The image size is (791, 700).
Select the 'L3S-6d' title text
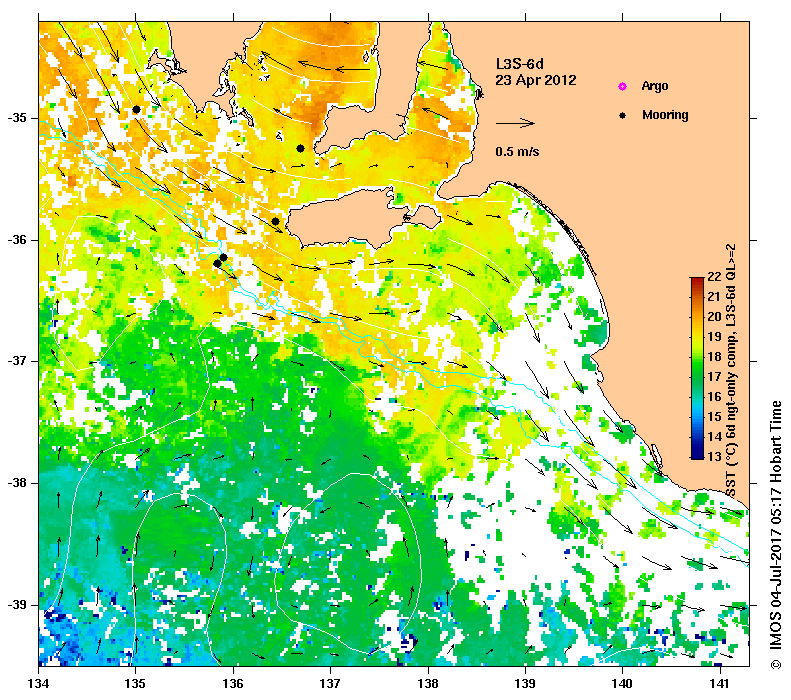[520, 64]
